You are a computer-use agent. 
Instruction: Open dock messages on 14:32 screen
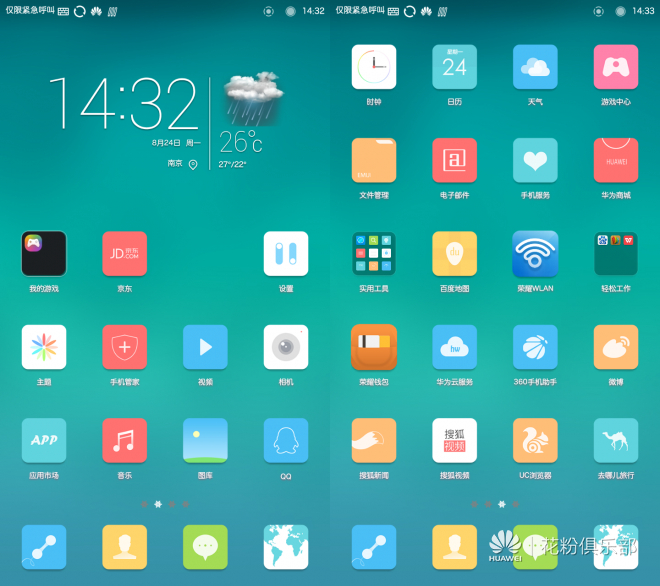[x=205, y=547]
